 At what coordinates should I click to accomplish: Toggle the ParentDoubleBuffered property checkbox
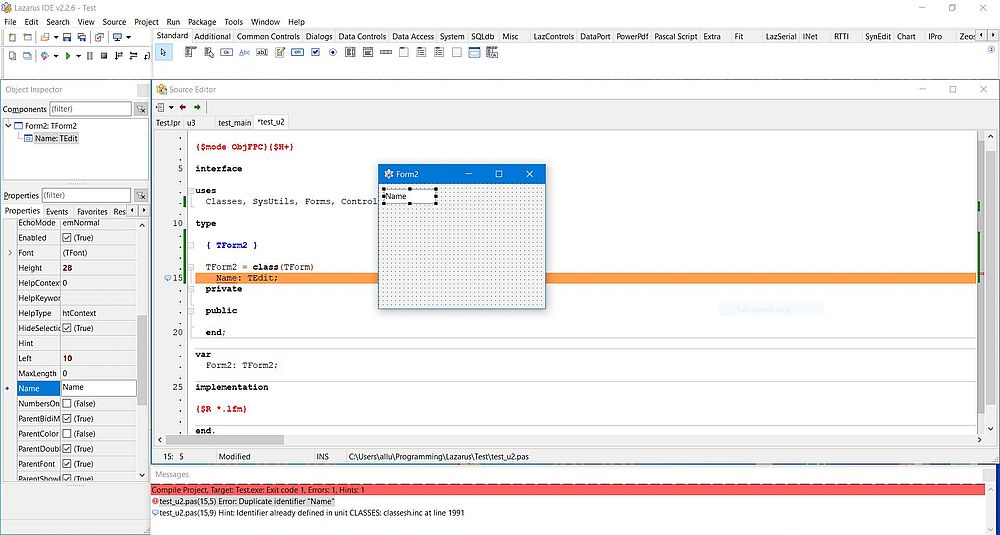(67, 449)
